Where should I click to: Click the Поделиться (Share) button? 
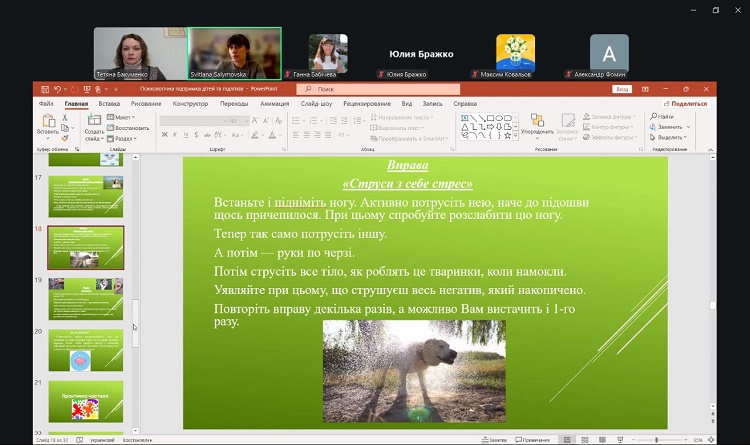coord(686,103)
